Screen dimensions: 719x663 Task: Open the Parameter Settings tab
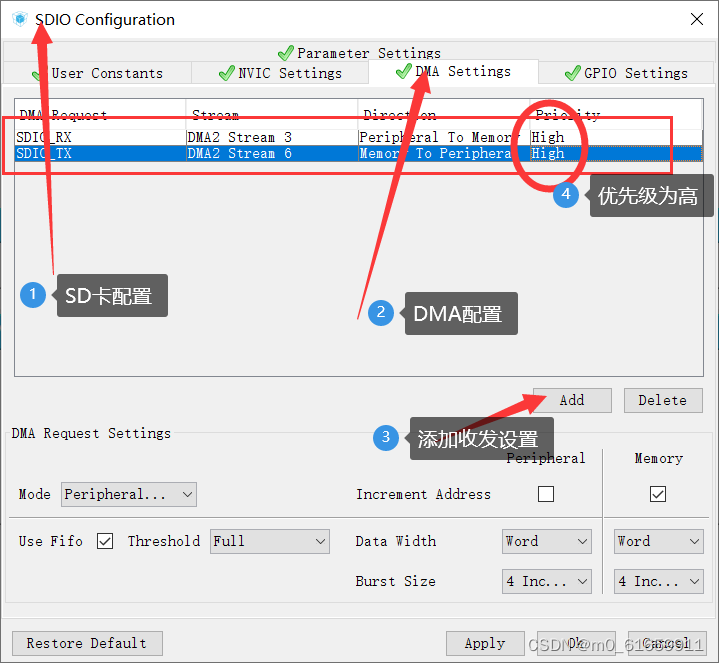pos(360,53)
